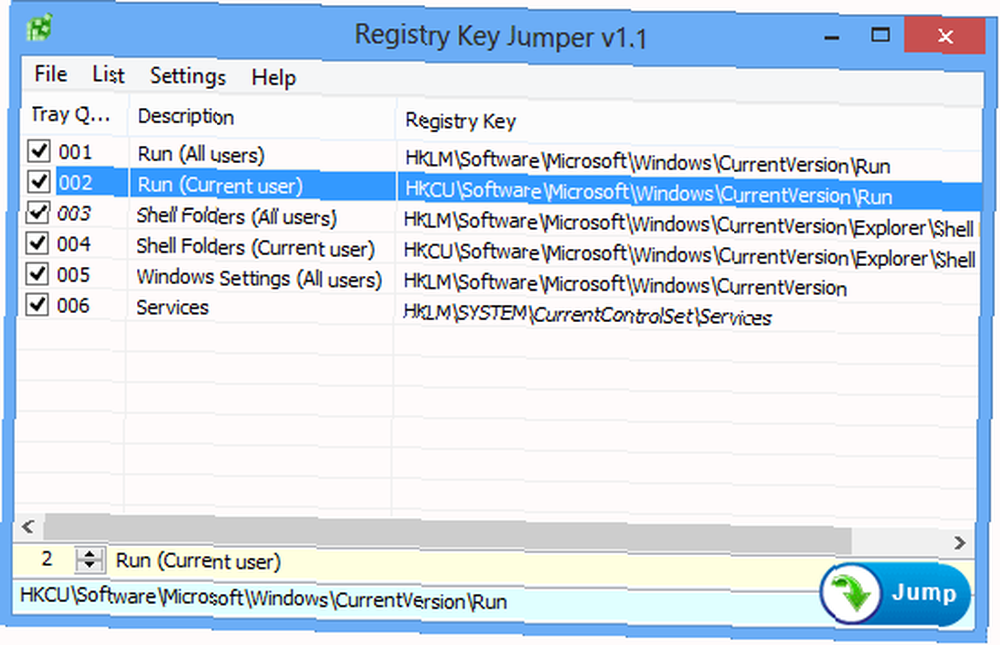Sort by the Registry Key column header
The image size is (1000, 645).
click(689, 122)
